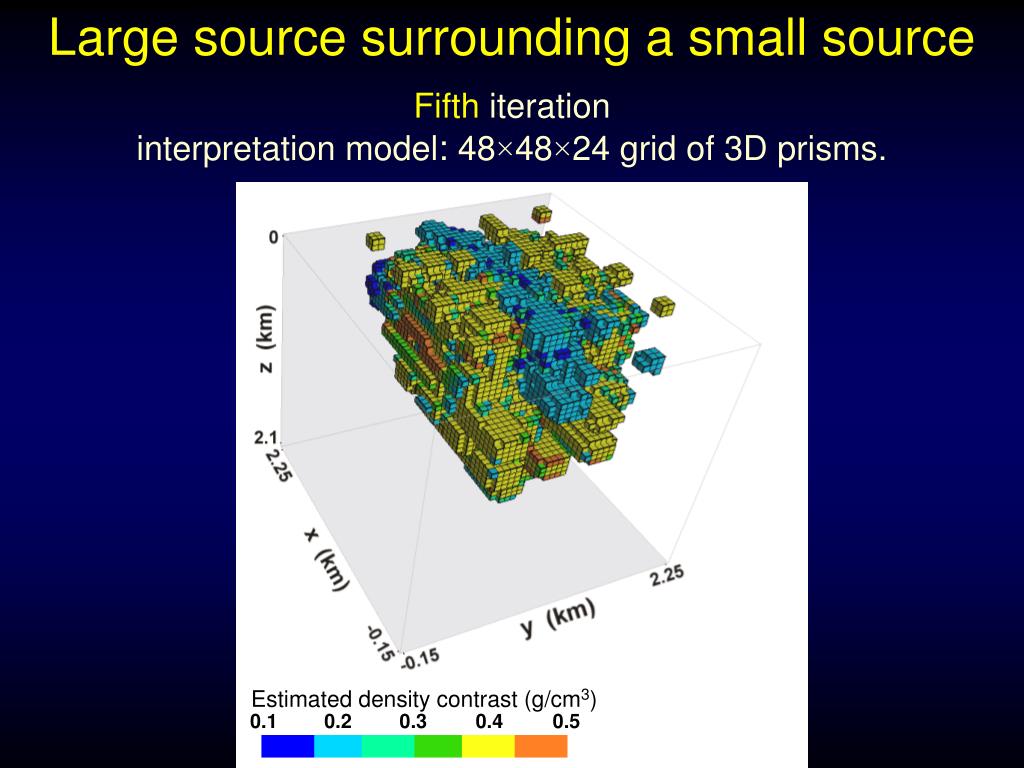
Task: Click the z-axis tick value '0'
Action: tap(273, 237)
